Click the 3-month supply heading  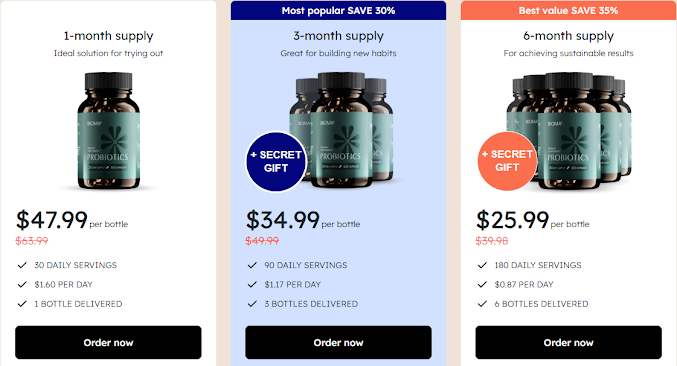pos(338,36)
